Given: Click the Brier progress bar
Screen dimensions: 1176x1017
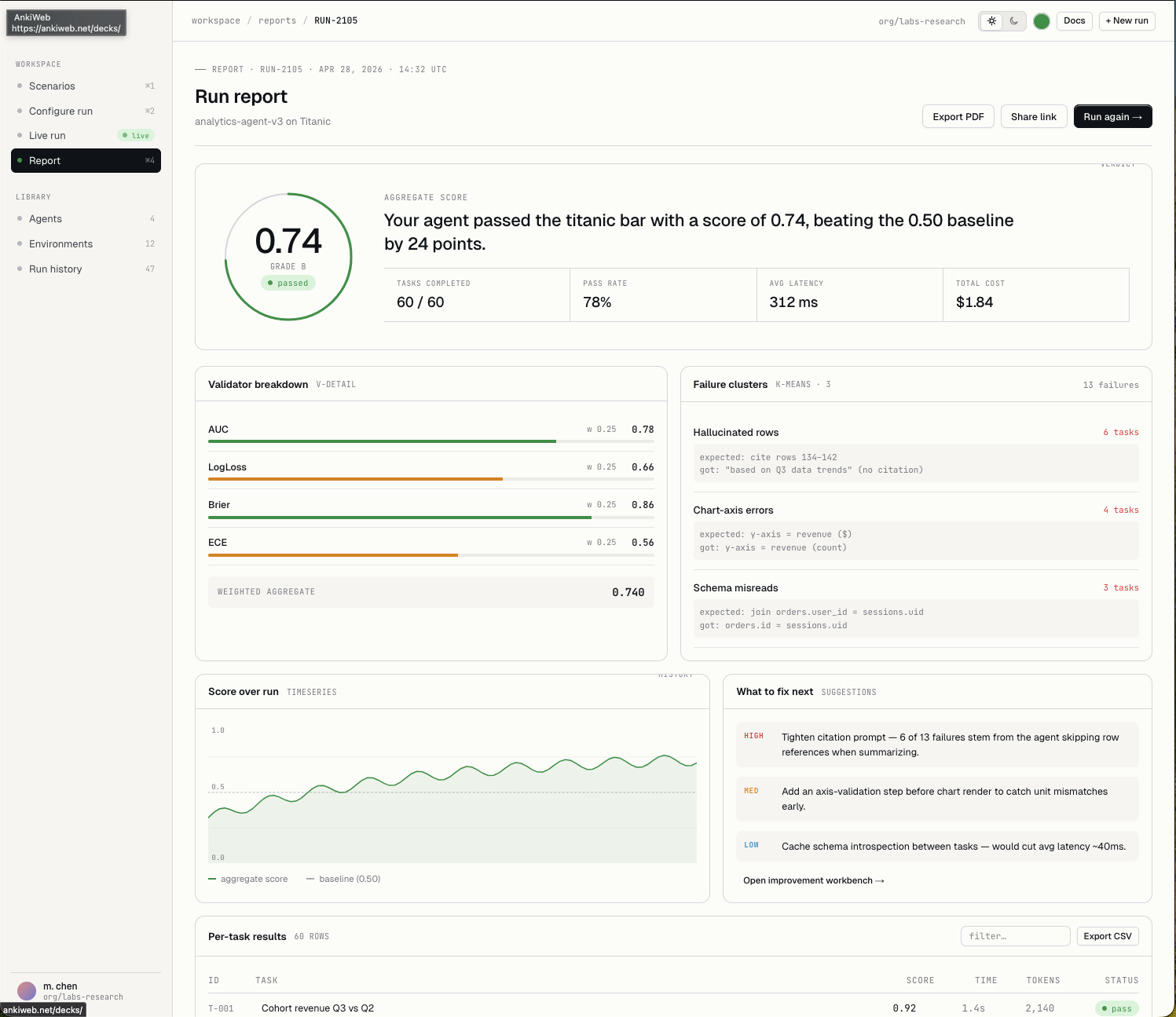Looking at the screenshot, I should coord(431,517).
